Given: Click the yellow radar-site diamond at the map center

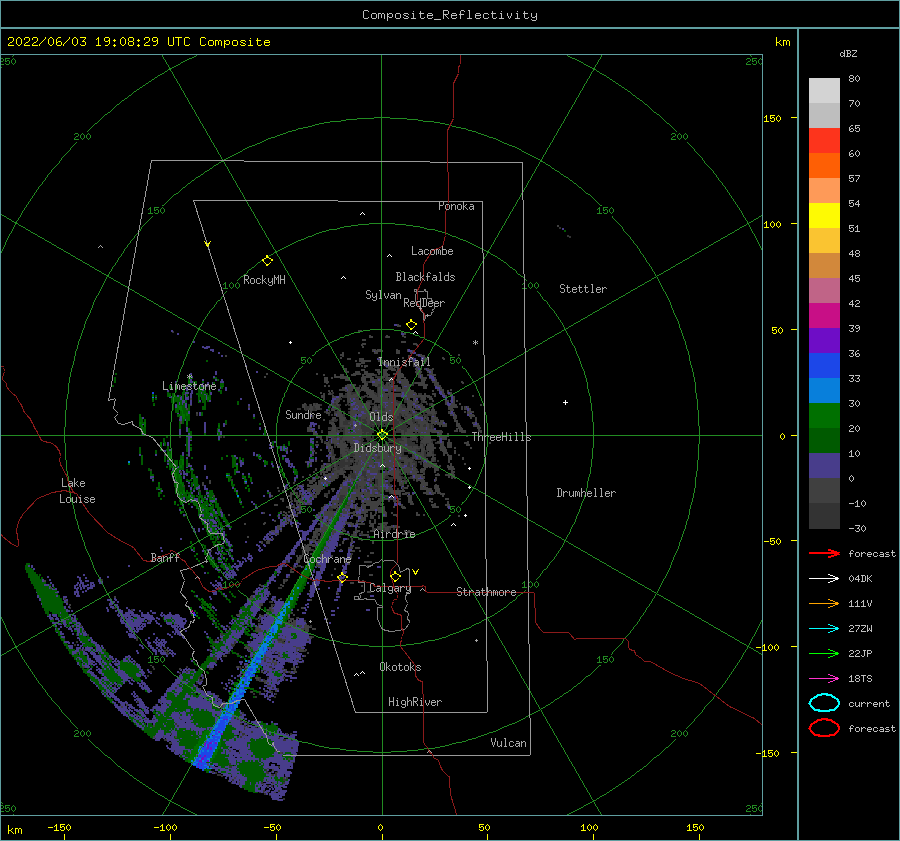Looking at the screenshot, I should point(382,435).
